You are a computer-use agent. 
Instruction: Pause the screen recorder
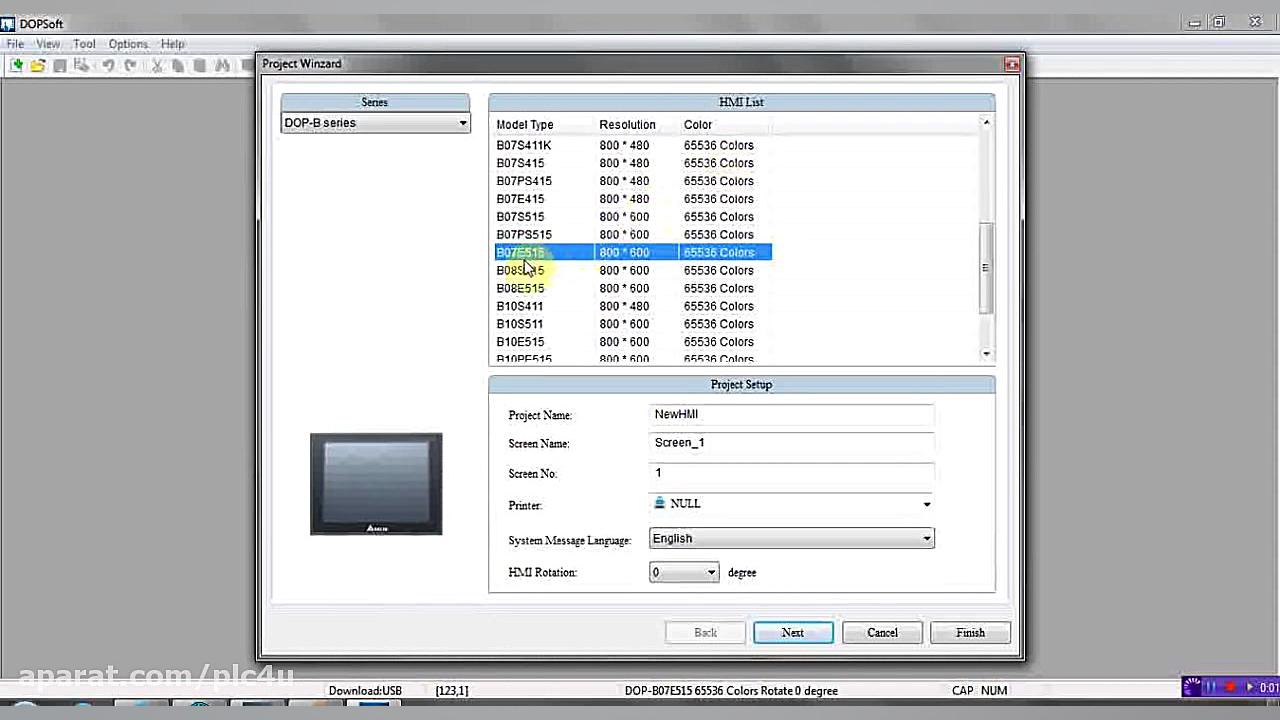tap(1211, 687)
